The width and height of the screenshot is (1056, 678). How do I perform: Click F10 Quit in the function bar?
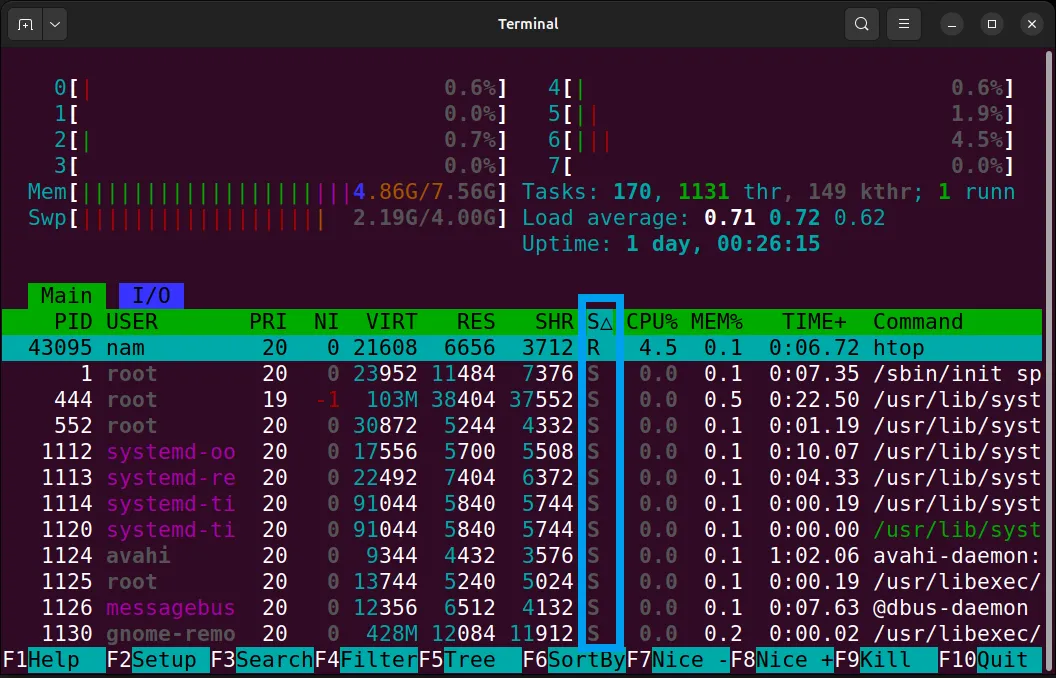tap(990, 660)
